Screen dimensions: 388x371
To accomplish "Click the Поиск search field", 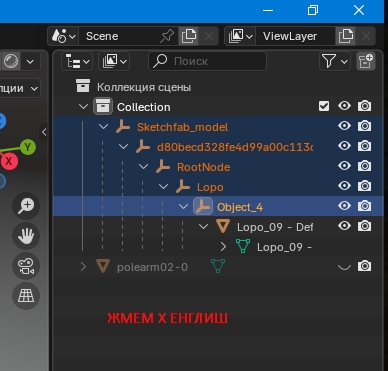I will point(207,61).
